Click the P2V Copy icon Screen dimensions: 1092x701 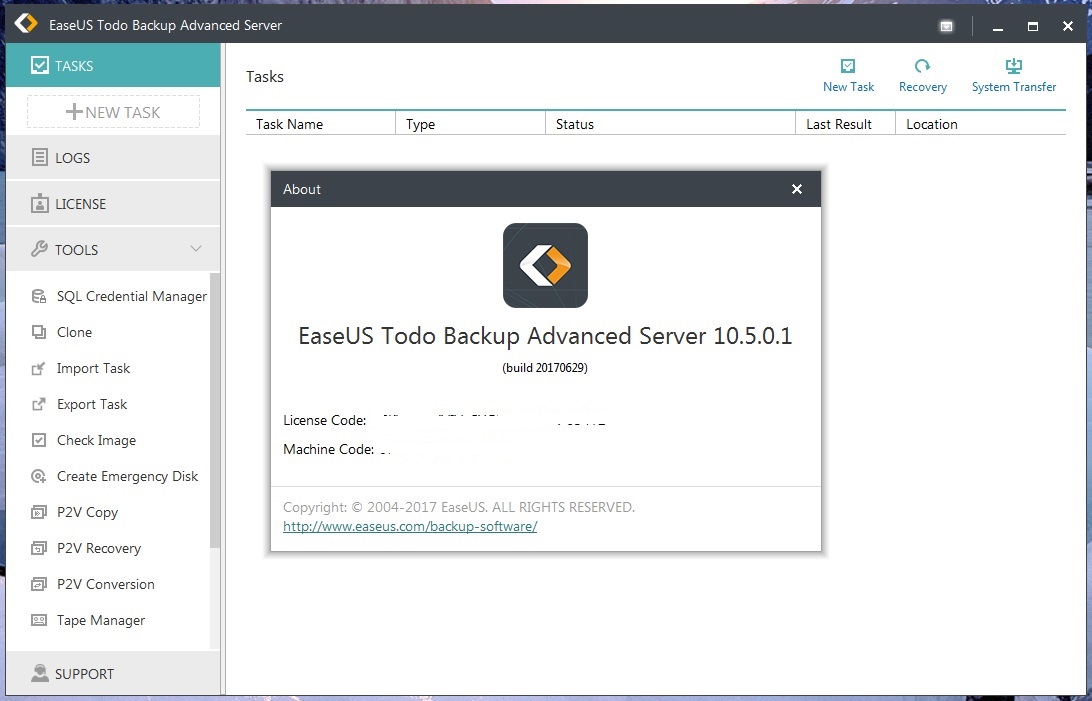pyautogui.click(x=39, y=512)
